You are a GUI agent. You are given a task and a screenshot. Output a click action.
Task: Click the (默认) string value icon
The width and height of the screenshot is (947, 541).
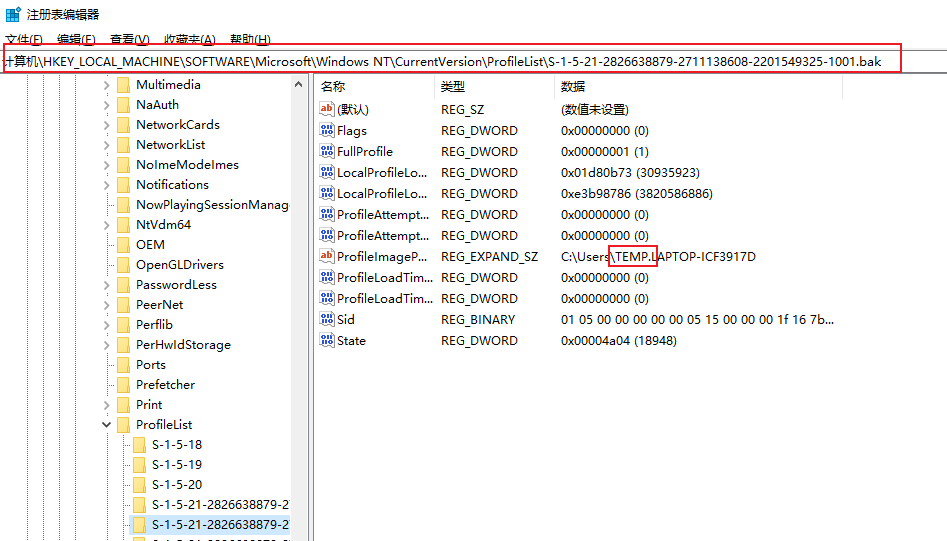click(327, 109)
